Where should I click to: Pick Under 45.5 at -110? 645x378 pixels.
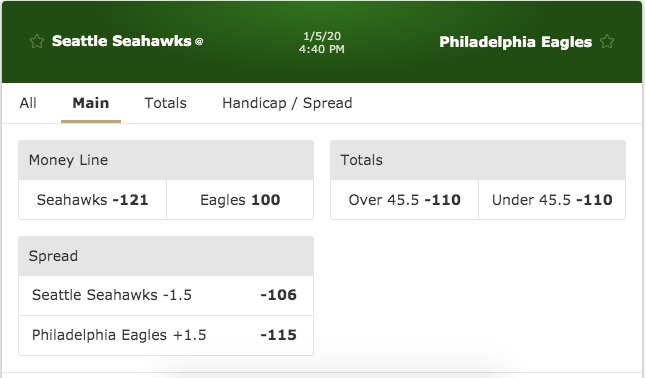click(552, 199)
